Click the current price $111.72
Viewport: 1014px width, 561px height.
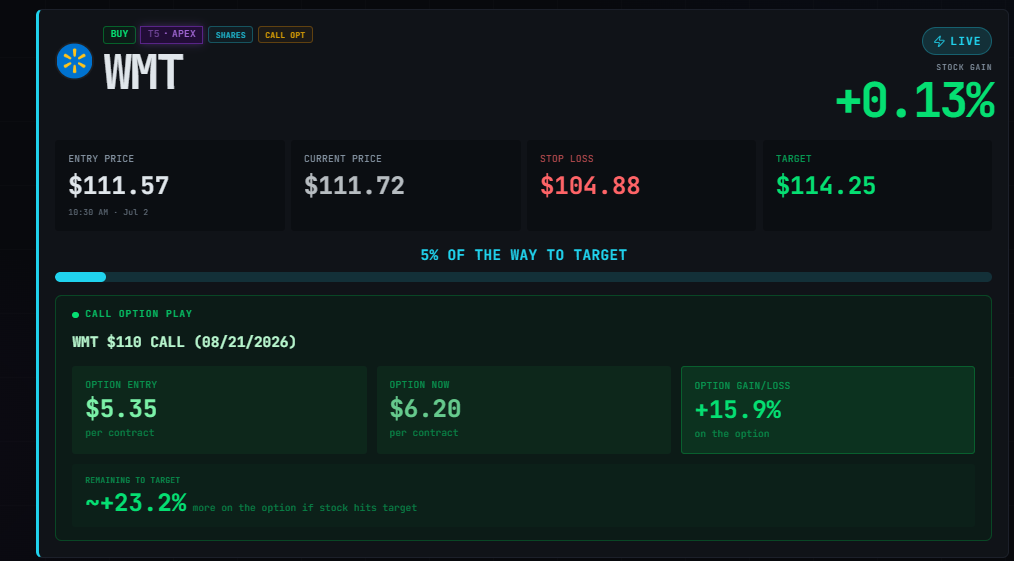pos(354,186)
